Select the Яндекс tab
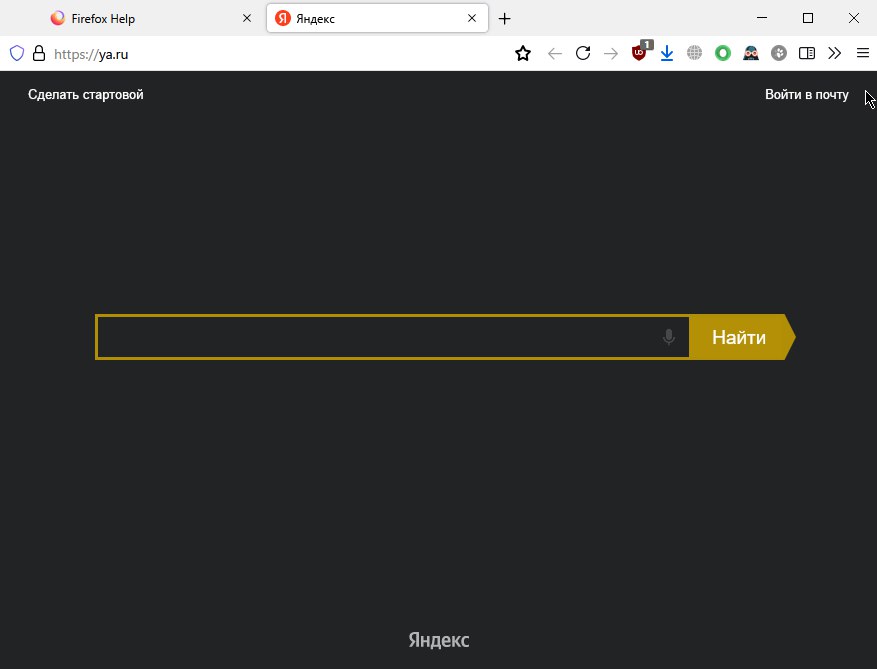The height and width of the screenshot is (669, 877). (x=378, y=18)
